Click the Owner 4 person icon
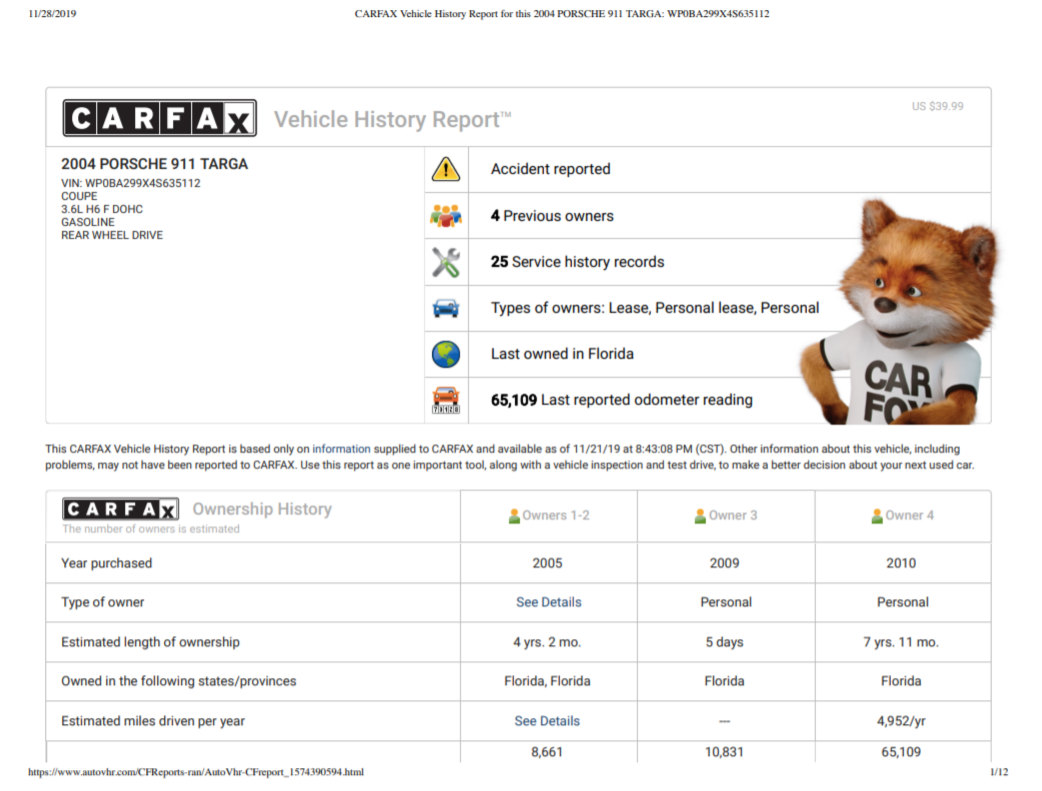 point(877,516)
